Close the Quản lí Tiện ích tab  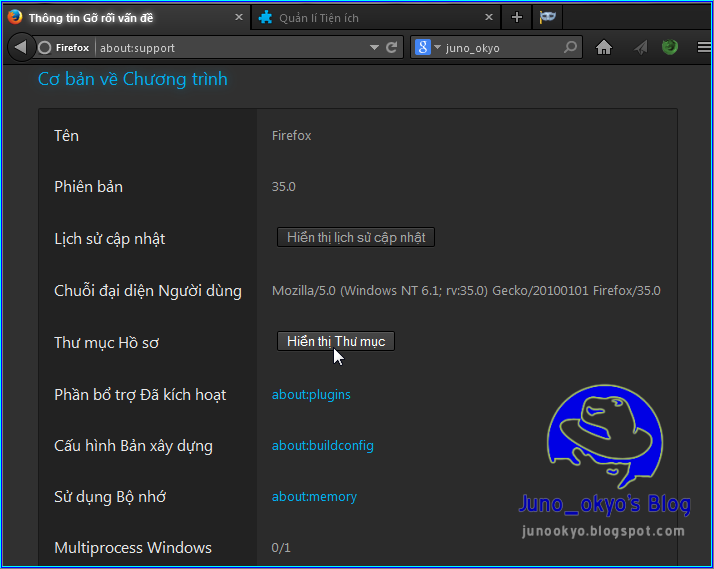click(489, 17)
